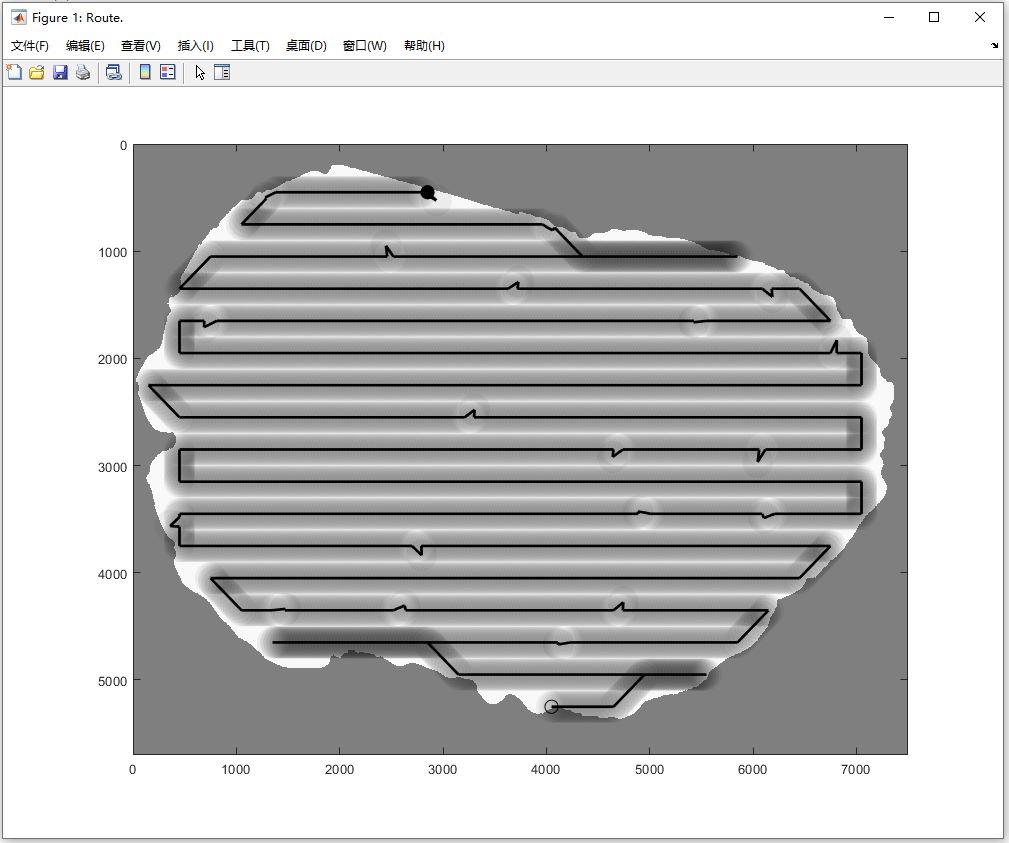Image resolution: width=1009 pixels, height=843 pixels.
Task: Click the y-axis tick label 5000
Action: click(x=113, y=681)
